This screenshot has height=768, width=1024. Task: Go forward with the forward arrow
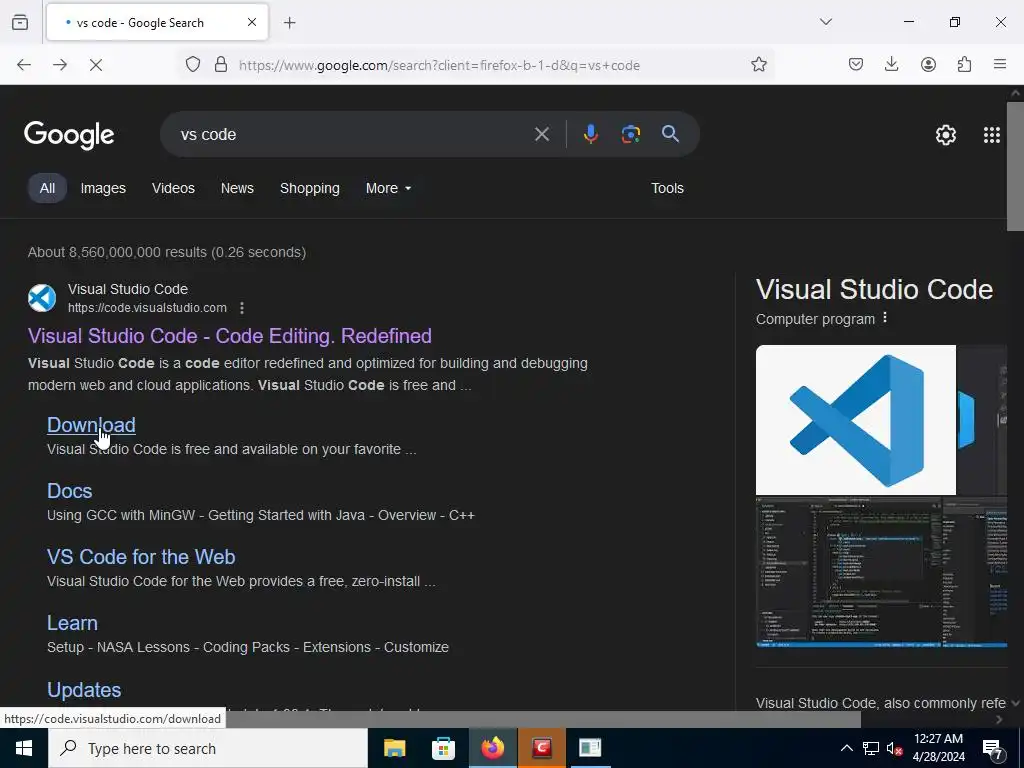coord(60,65)
